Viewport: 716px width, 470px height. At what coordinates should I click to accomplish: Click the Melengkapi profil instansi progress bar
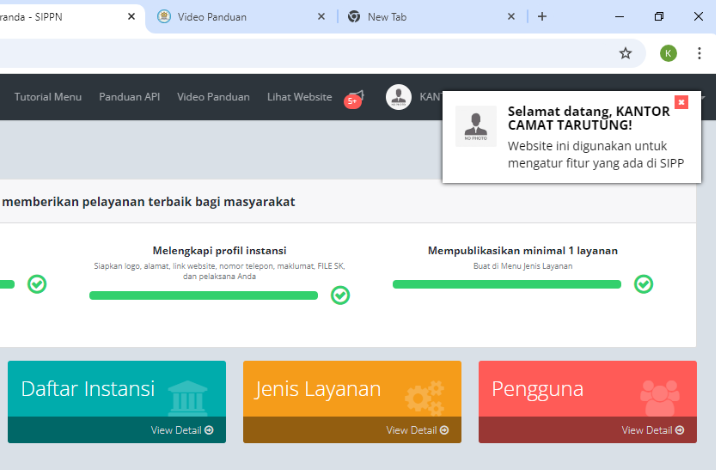coord(203,295)
